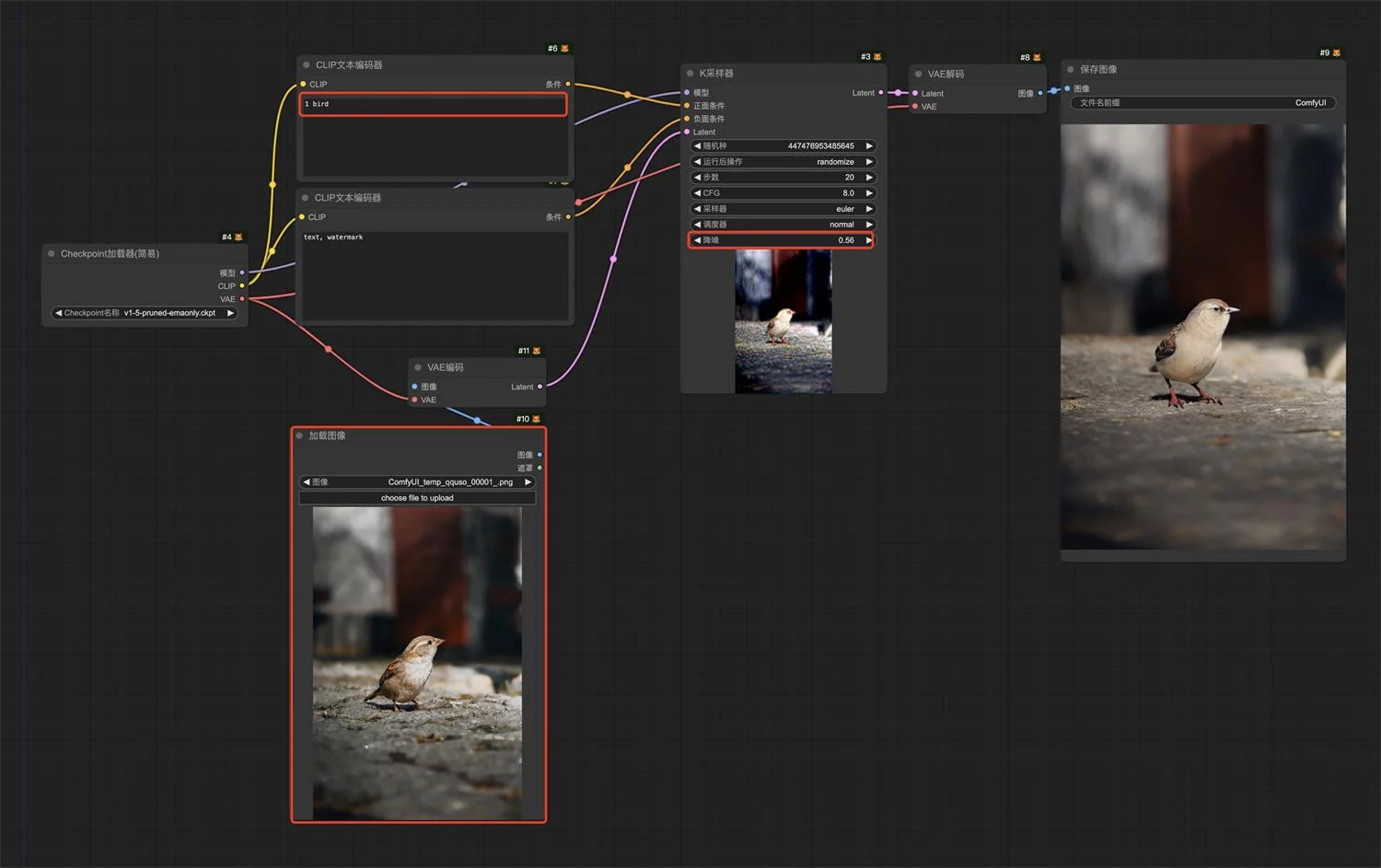The height and width of the screenshot is (868, 1381).
Task: Click the fox badge icon beside #8
Action: pos(1037,58)
